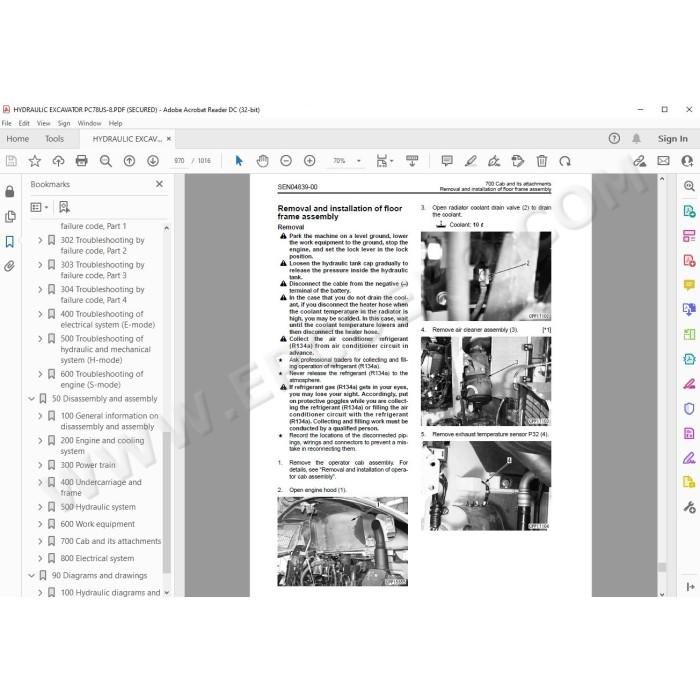
Task: Open the Protect shield tool in right pane
Action: pos(689,408)
